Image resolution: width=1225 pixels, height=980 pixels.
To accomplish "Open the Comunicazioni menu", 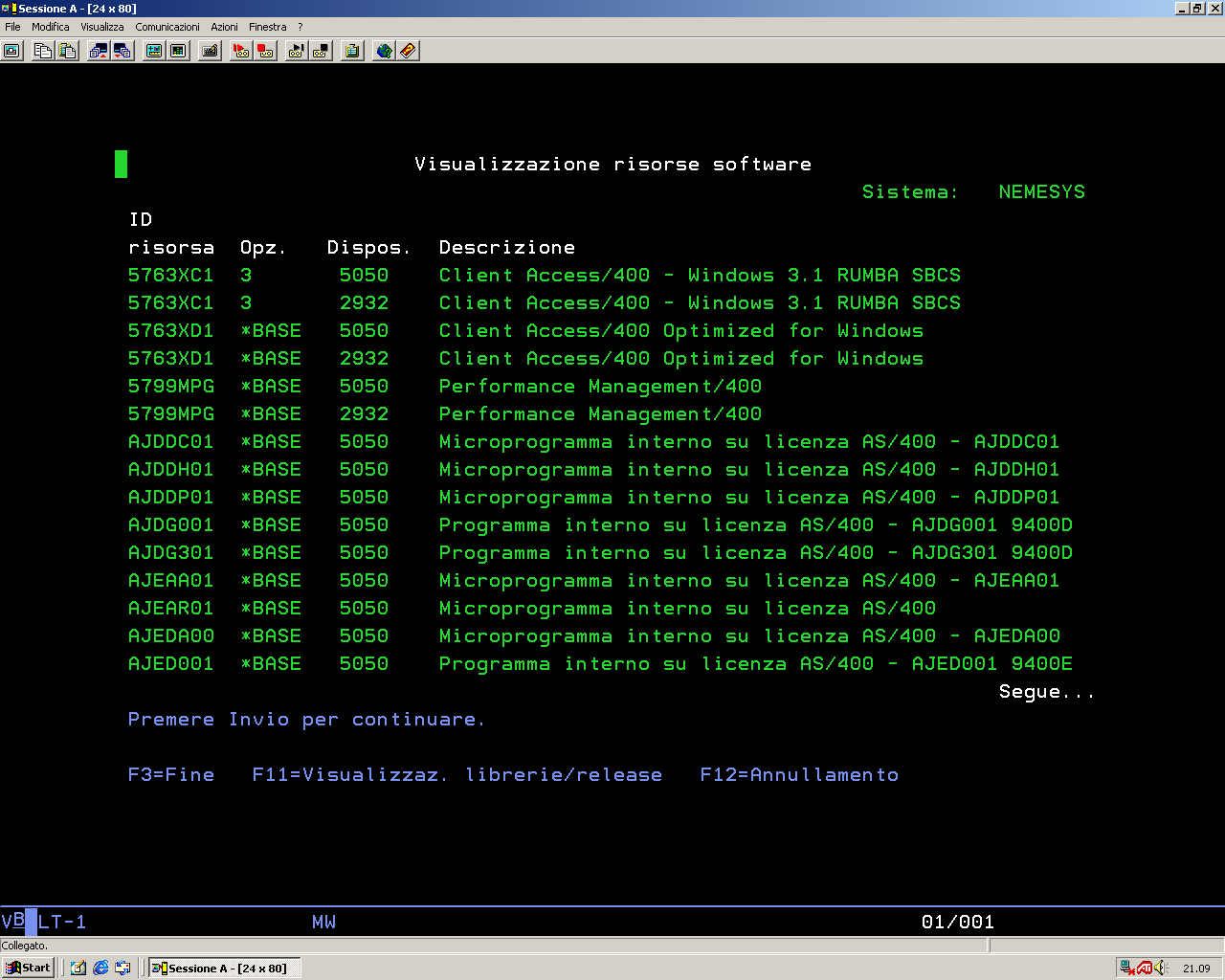I will coord(167,27).
